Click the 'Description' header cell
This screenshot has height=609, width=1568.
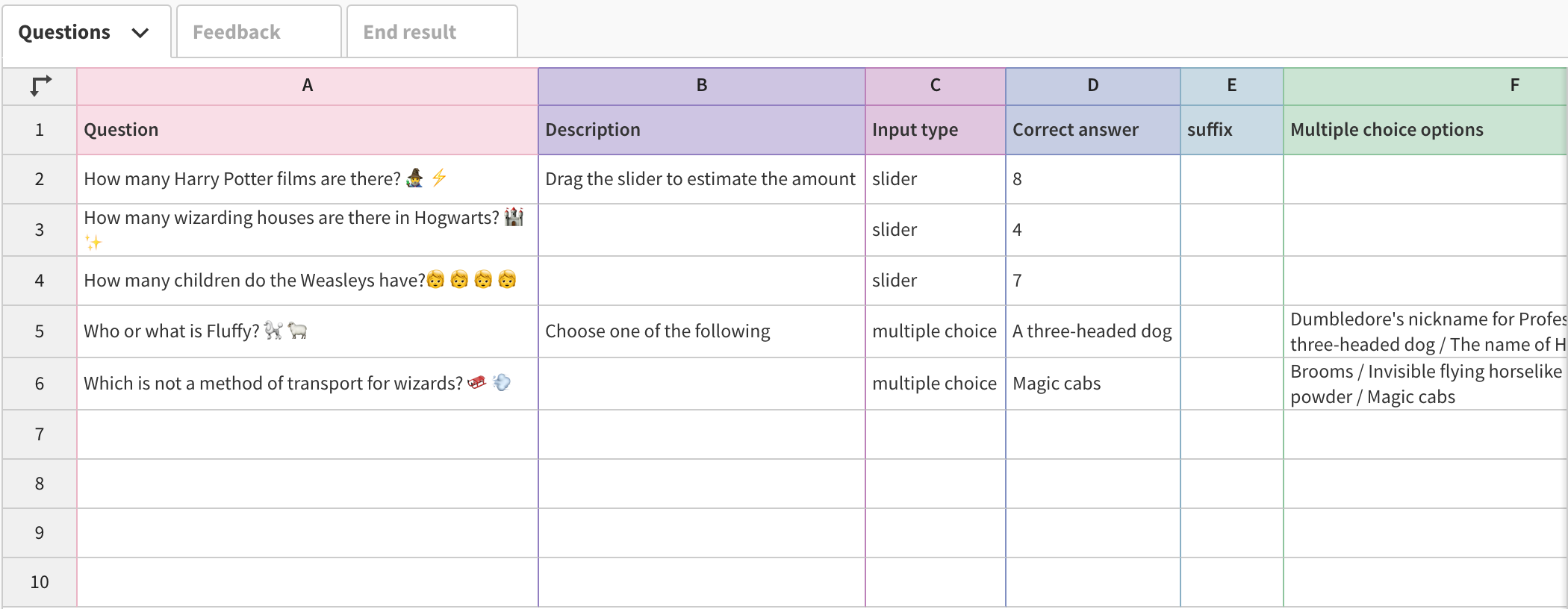[702, 130]
